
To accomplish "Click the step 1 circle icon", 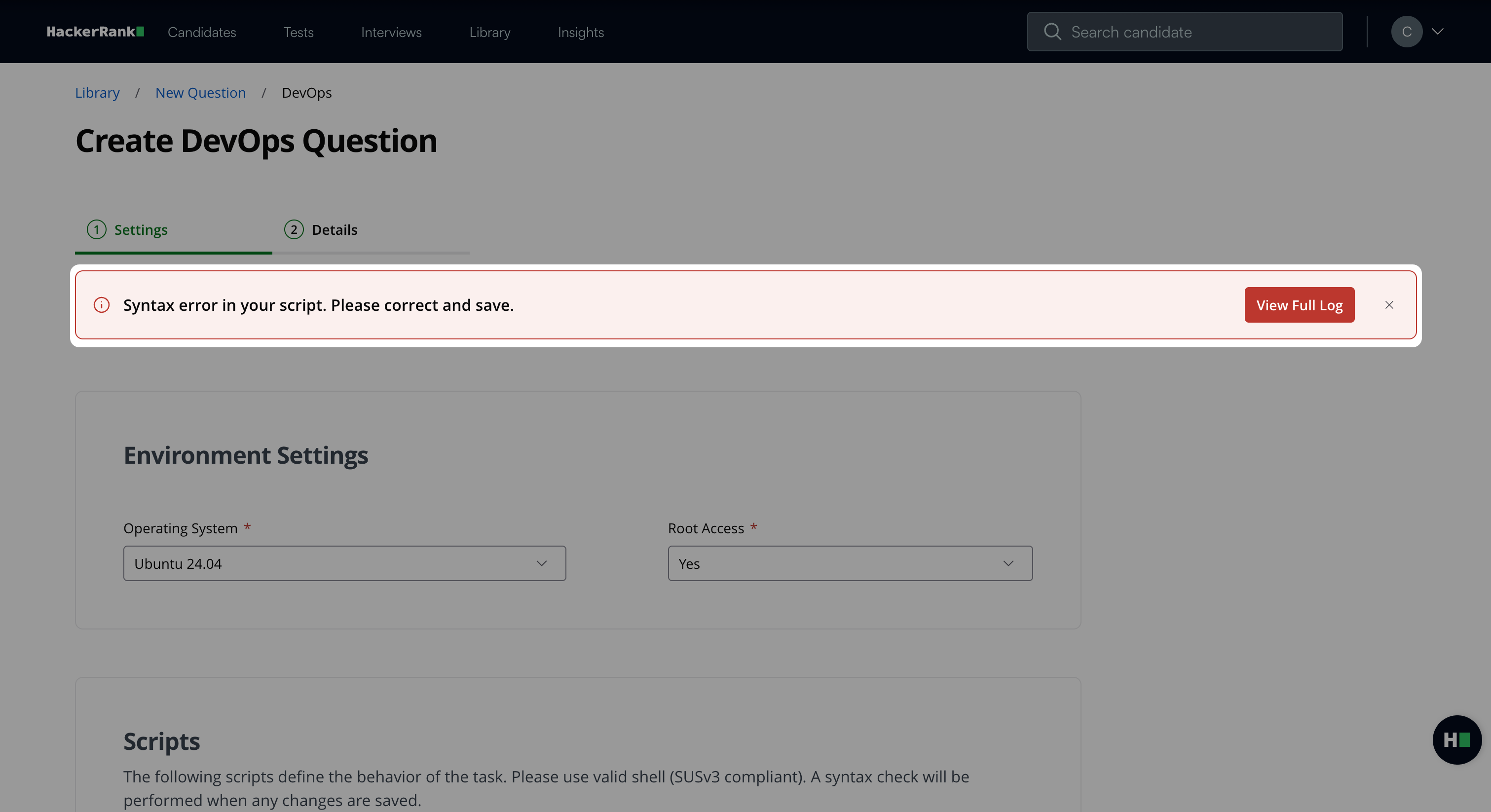I will [x=97, y=230].
